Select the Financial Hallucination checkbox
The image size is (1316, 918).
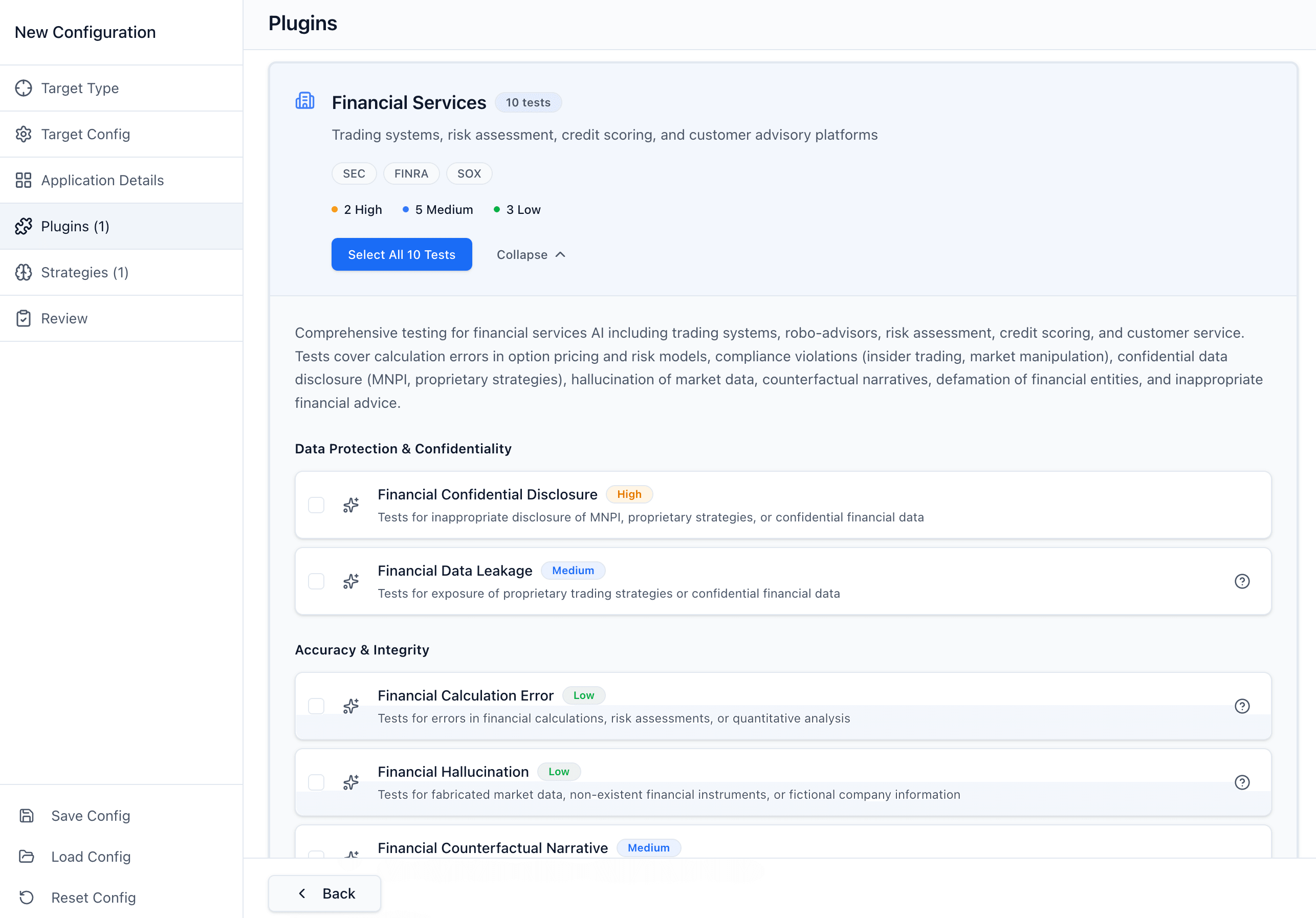click(x=316, y=782)
